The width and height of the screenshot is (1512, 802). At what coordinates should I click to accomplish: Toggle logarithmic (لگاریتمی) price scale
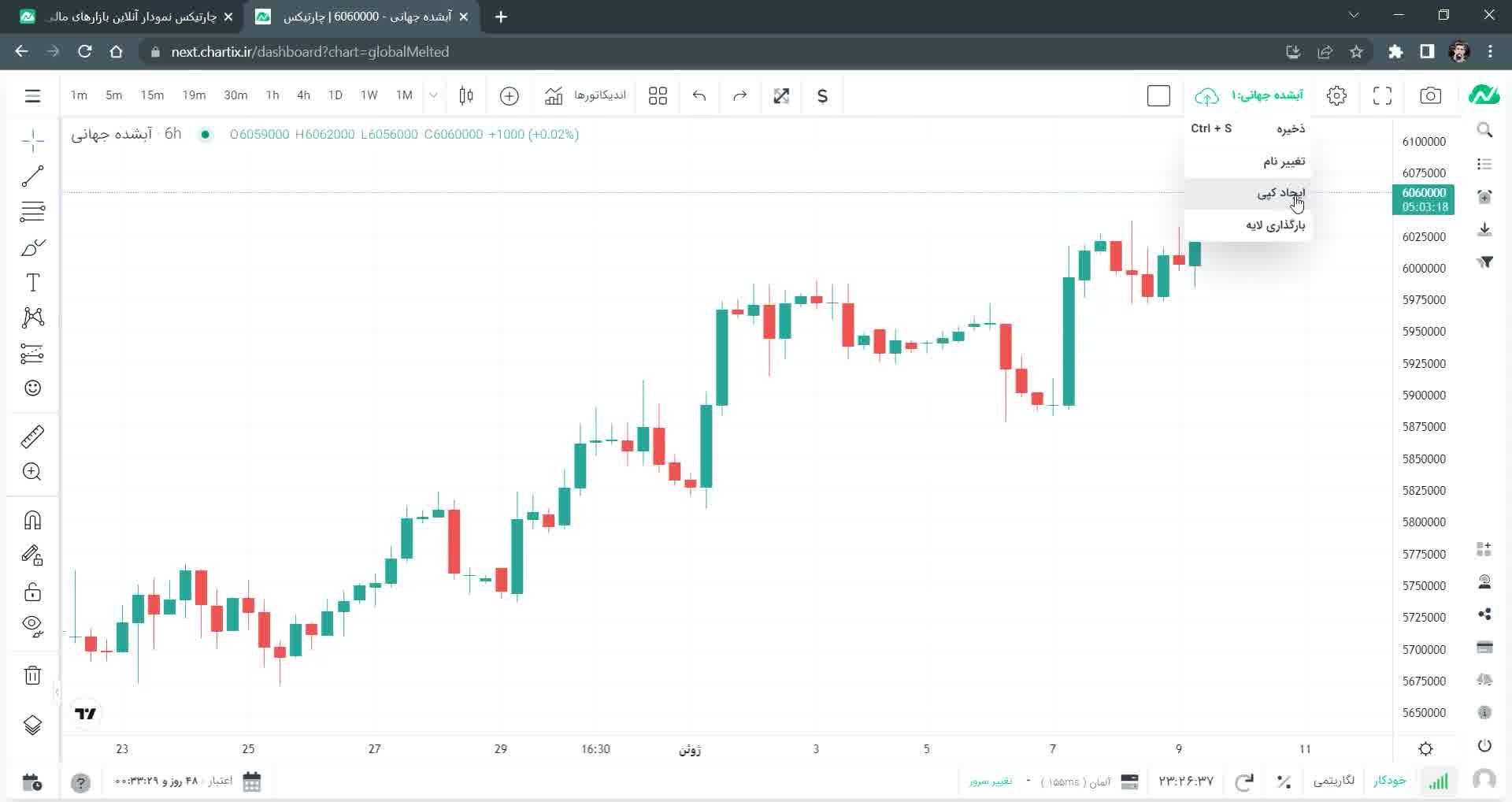pyautogui.click(x=1334, y=781)
